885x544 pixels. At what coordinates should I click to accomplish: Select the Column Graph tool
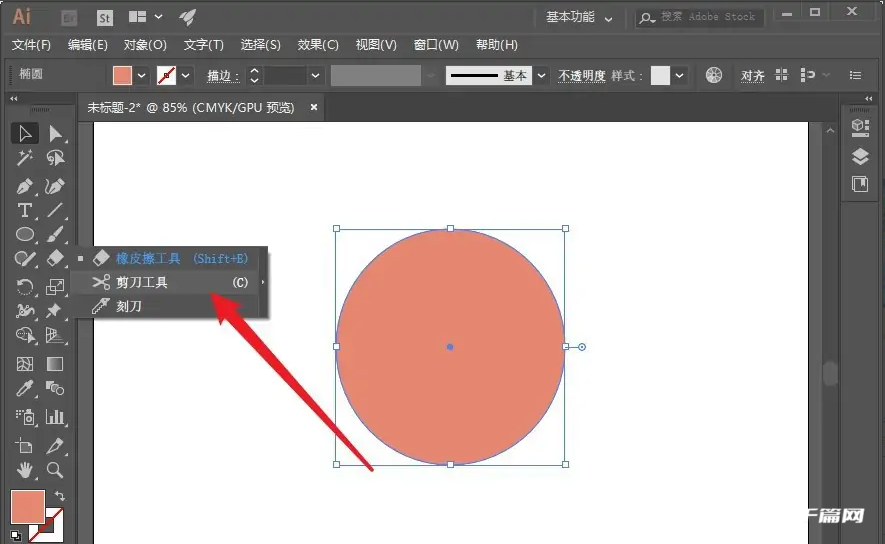click(55, 417)
